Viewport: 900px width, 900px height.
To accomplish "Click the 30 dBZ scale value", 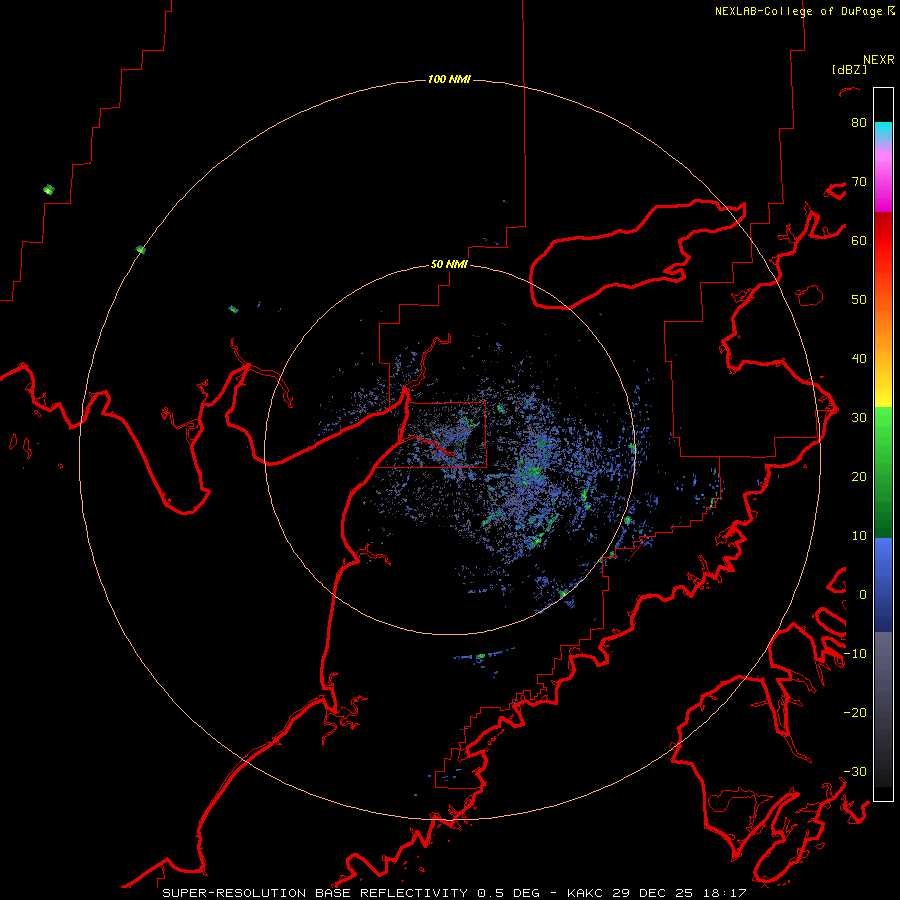I will coord(859,417).
